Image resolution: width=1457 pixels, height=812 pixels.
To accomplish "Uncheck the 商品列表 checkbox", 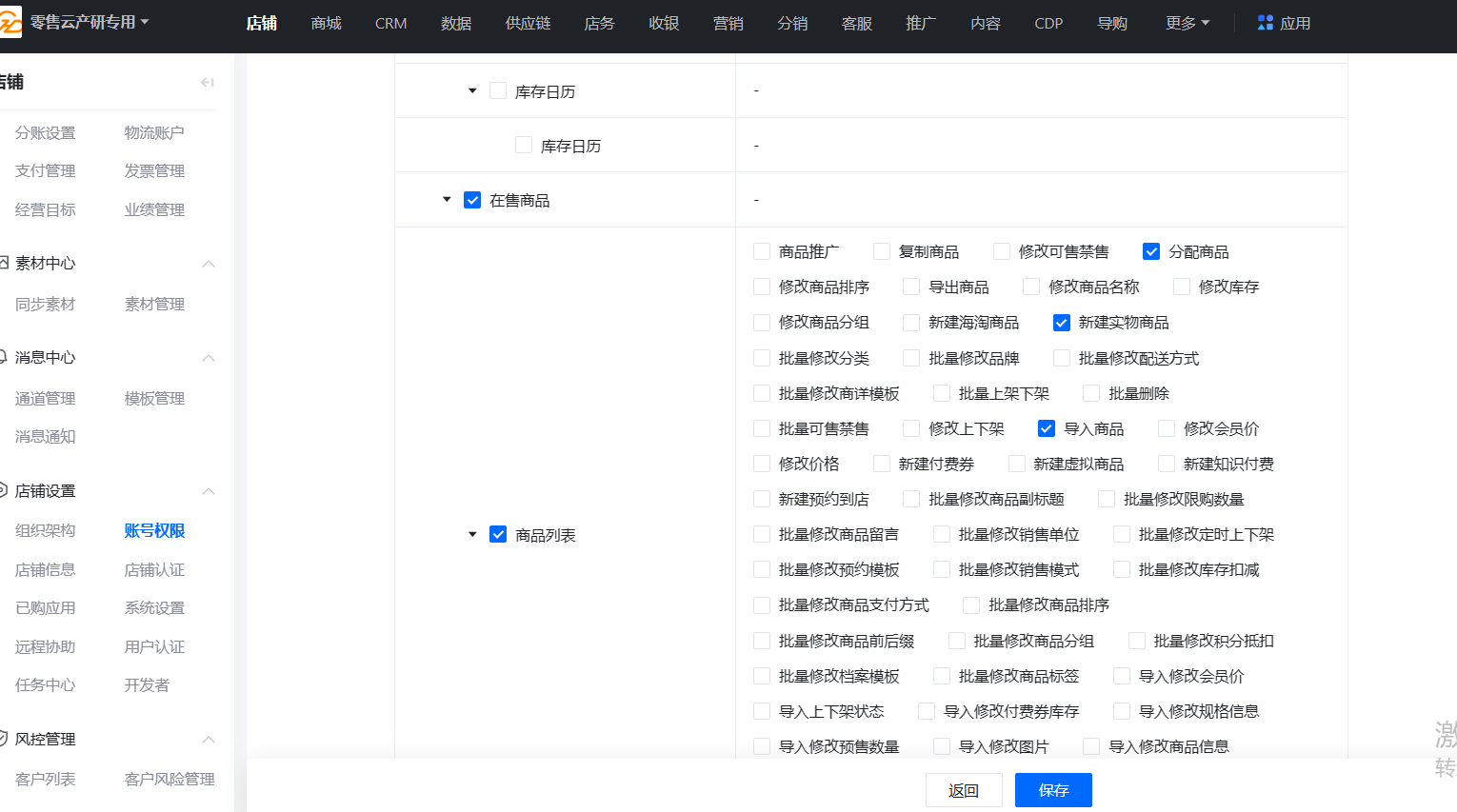I will 498,534.
